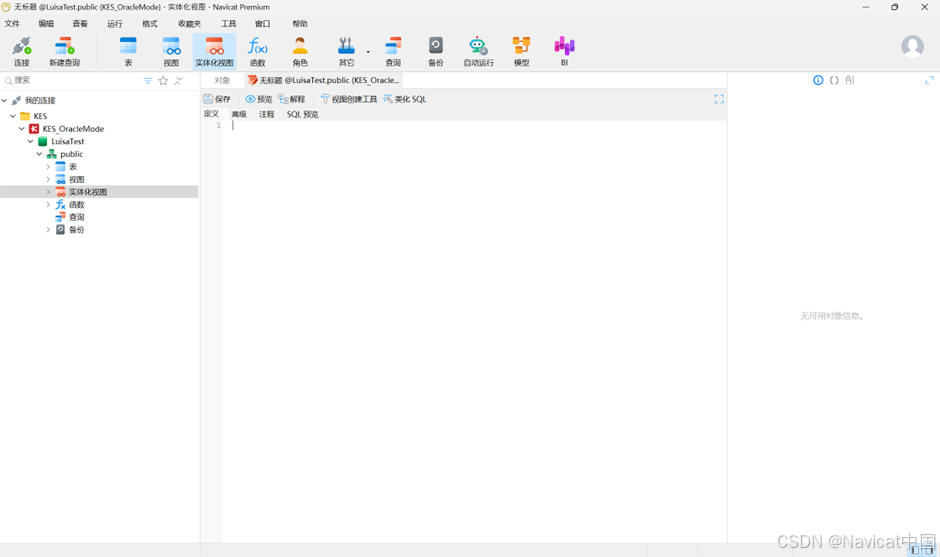This screenshot has width=940, height=557.
Task: Open the AI assistant pane icon
Action: 849,80
